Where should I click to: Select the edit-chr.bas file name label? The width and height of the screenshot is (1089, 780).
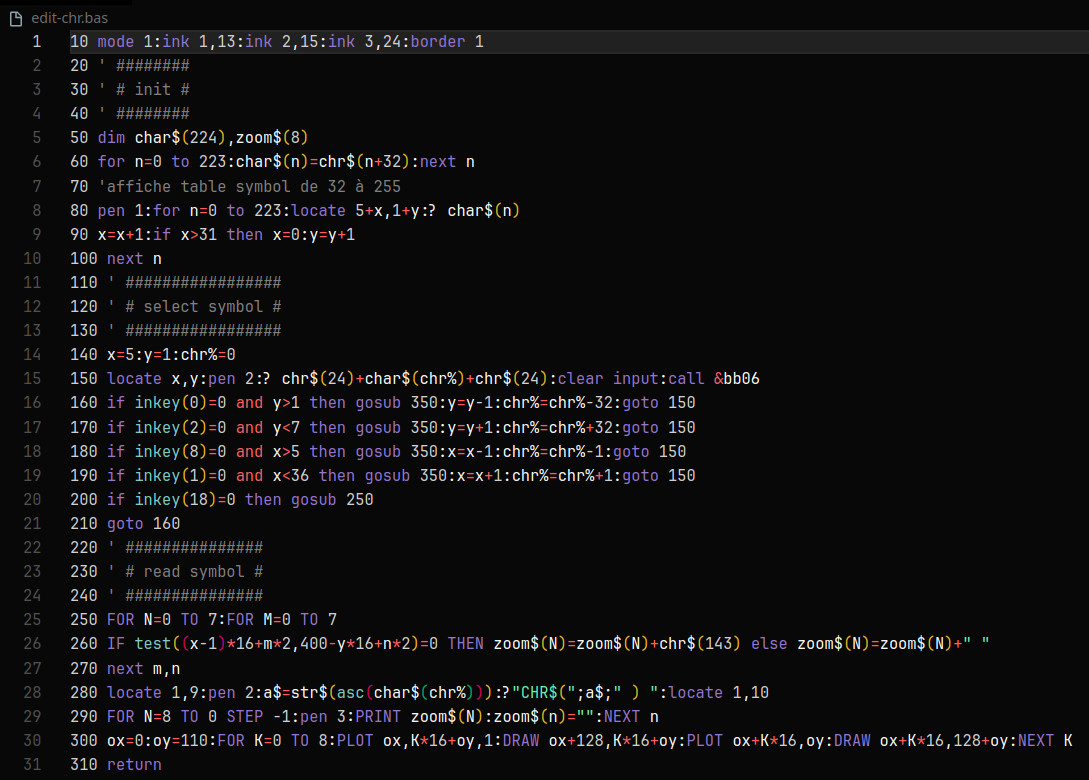coord(70,18)
